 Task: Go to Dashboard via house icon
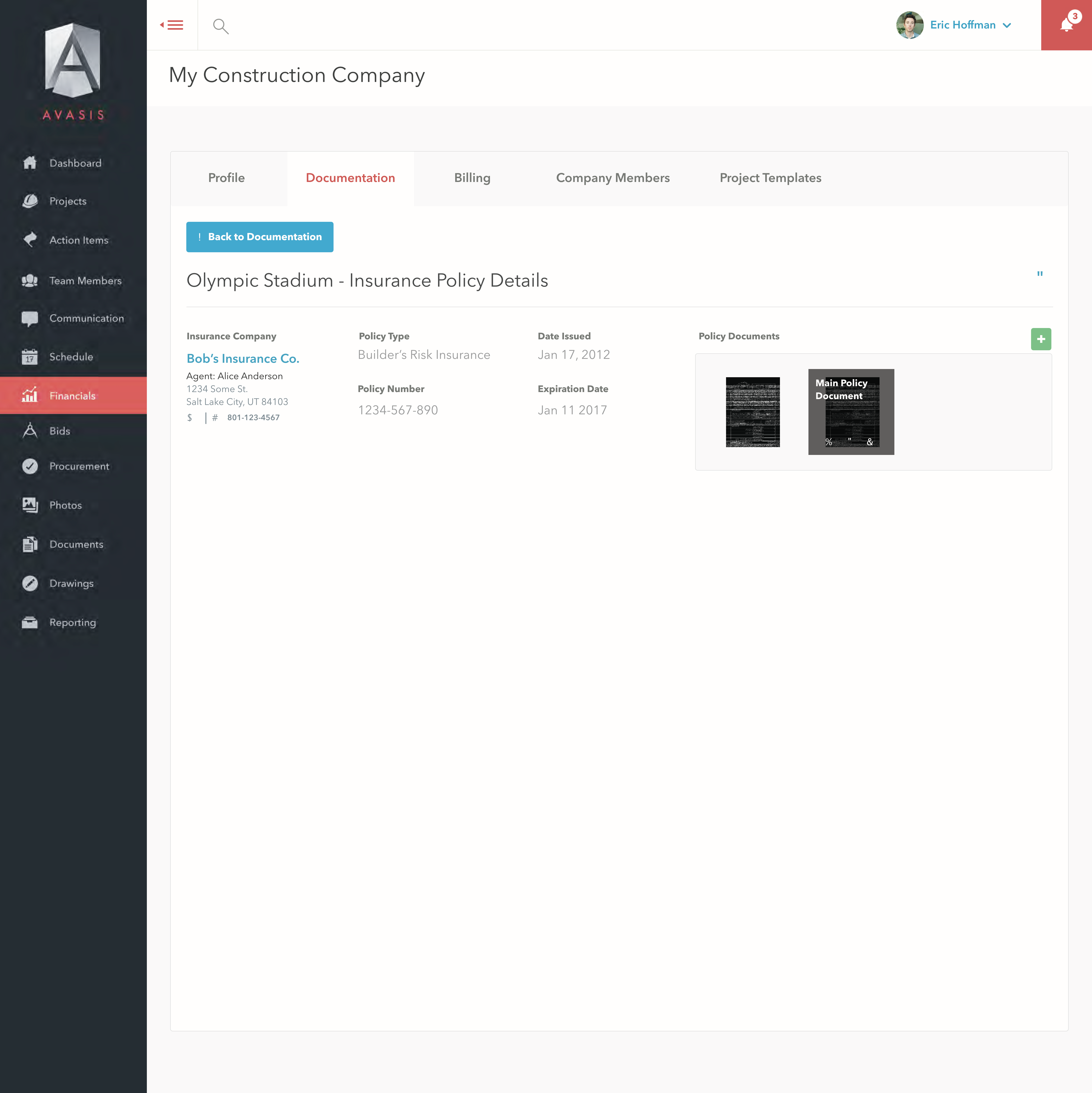pos(30,163)
